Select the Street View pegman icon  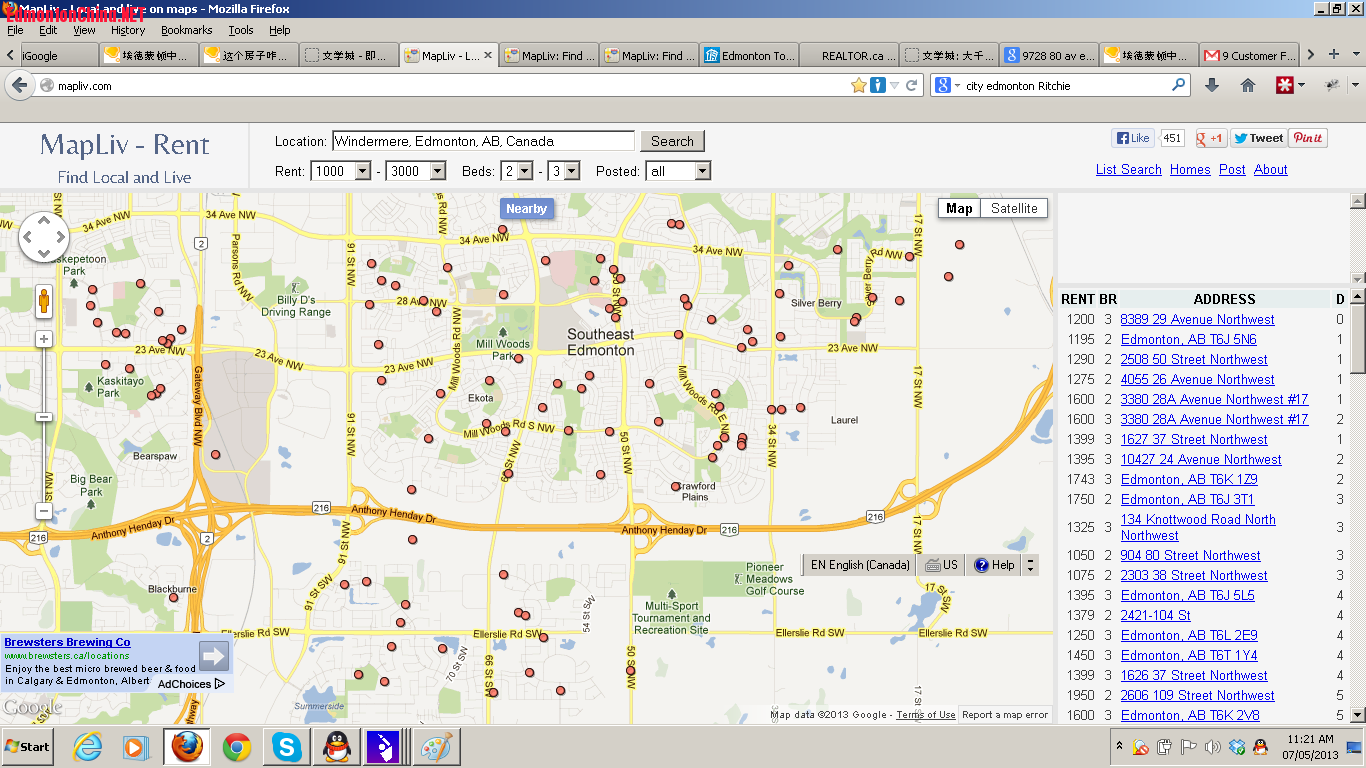[44, 301]
